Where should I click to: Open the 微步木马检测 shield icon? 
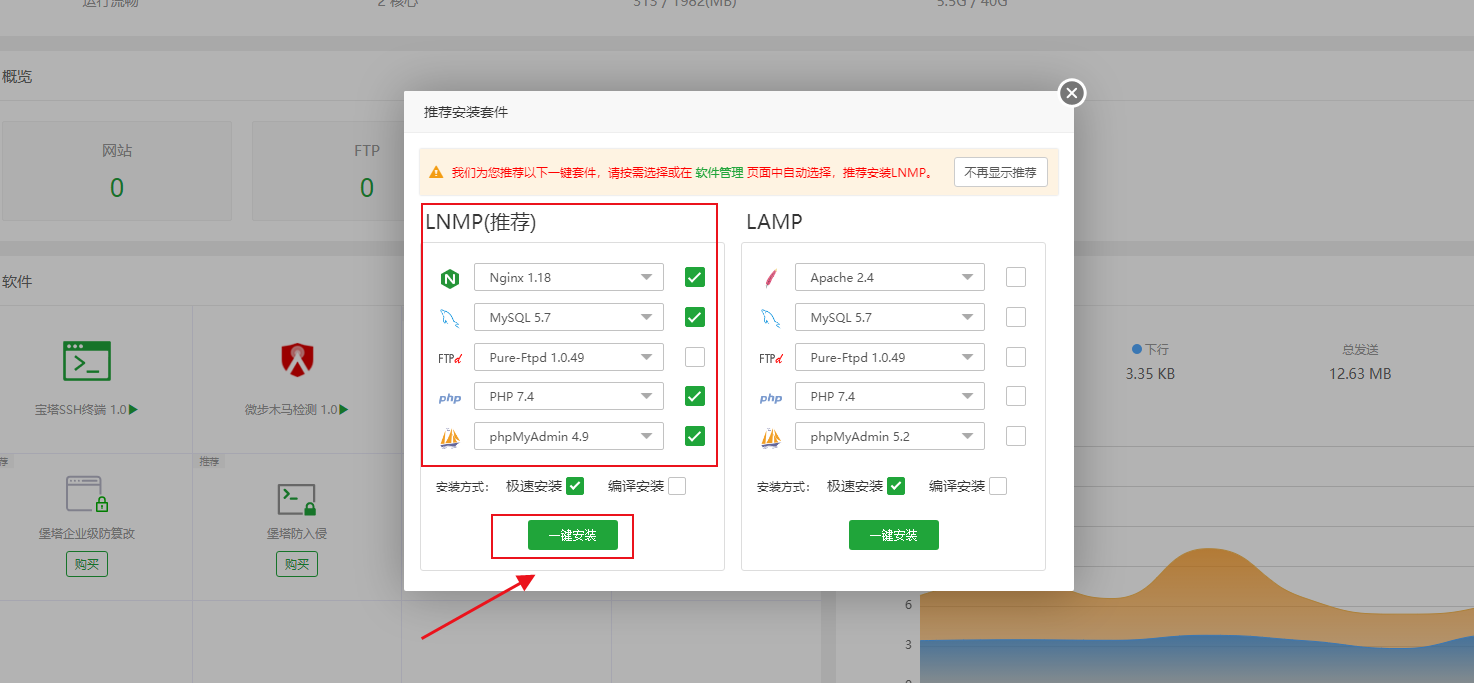click(x=297, y=360)
